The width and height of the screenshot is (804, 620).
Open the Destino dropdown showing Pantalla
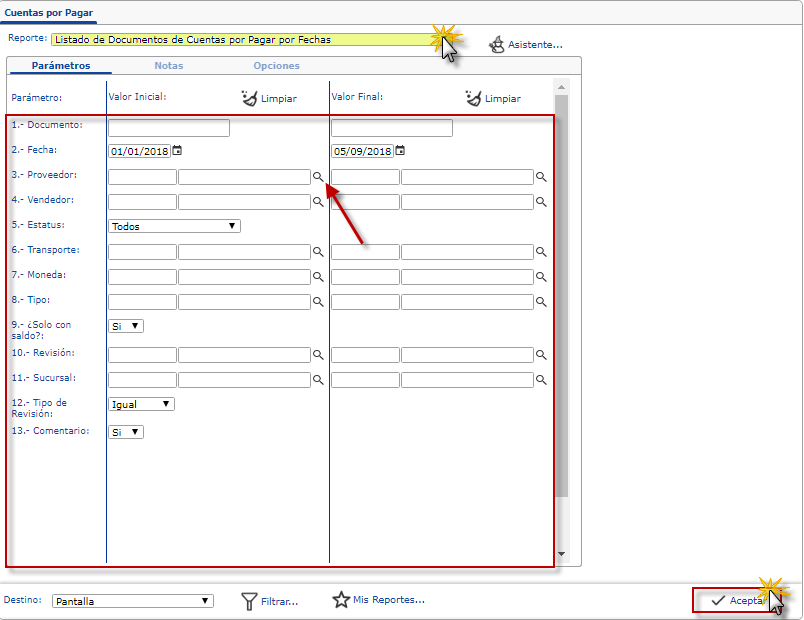click(x=133, y=601)
